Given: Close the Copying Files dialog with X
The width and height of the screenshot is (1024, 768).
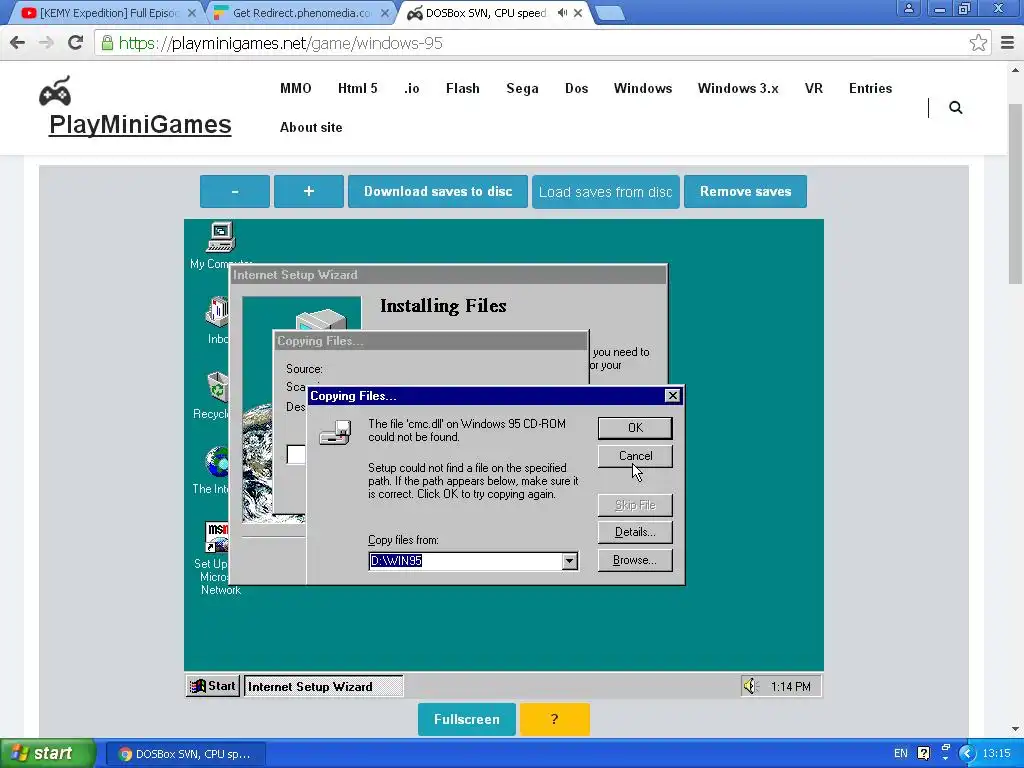Looking at the screenshot, I should [672, 396].
